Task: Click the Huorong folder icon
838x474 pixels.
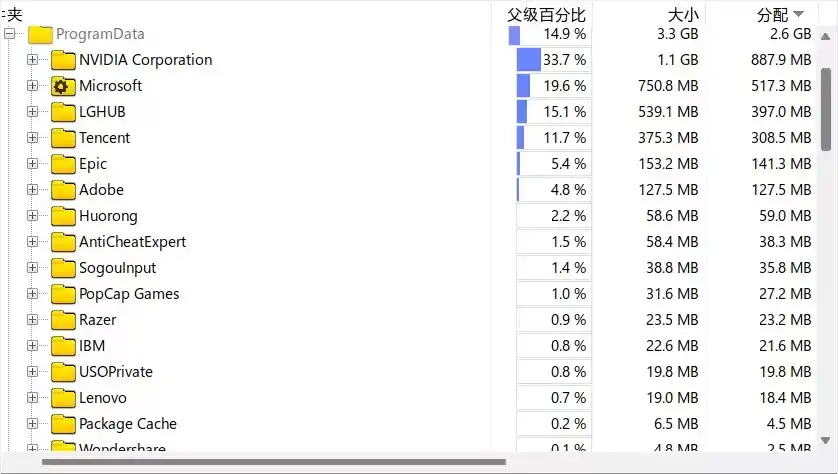Action: click(63, 216)
